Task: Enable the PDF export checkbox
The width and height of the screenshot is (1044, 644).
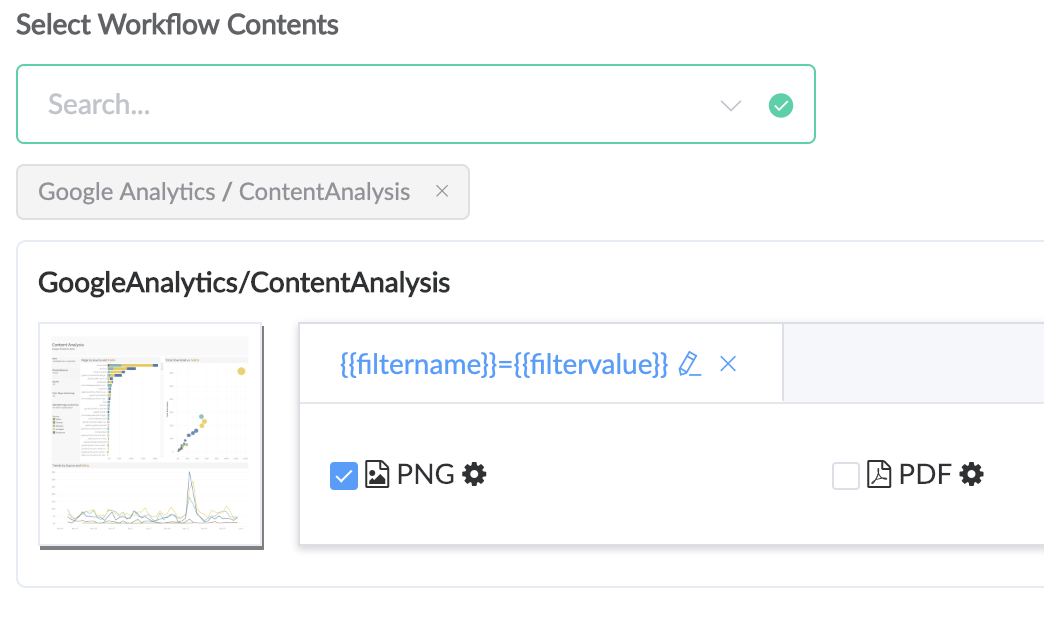Action: [846, 476]
